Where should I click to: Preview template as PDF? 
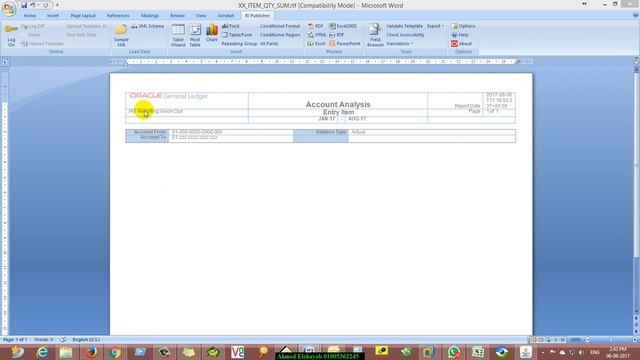(316, 26)
